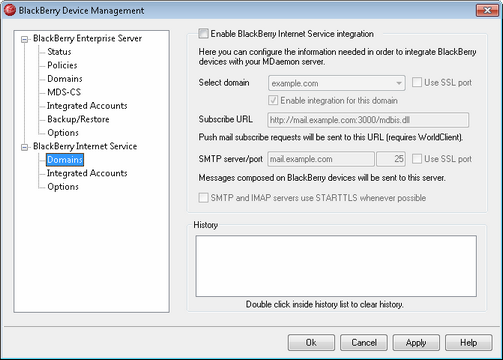
Task: Click inside the History list box
Action: [336, 266]
